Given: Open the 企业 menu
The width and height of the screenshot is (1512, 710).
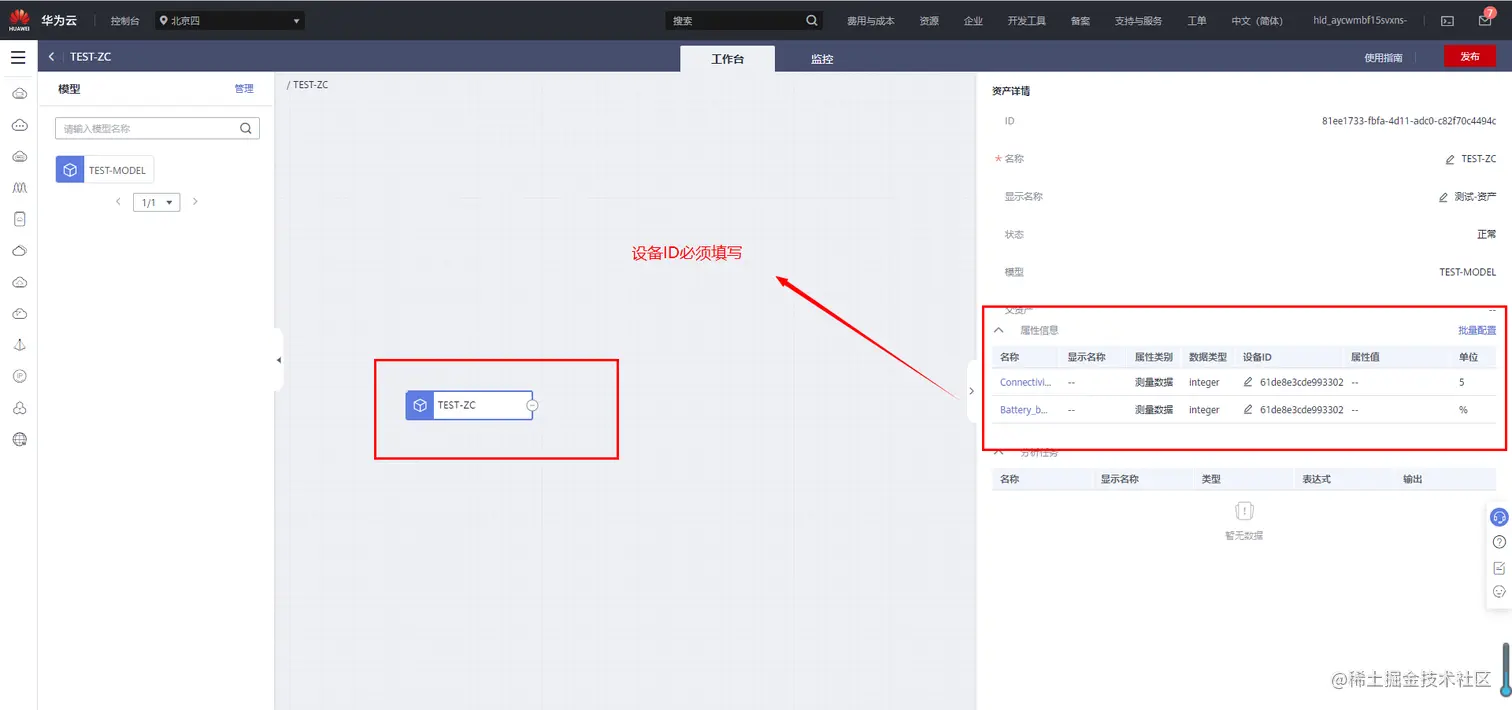Looking at the screenshot, I should pyautogui.click(x=973, y=20).
